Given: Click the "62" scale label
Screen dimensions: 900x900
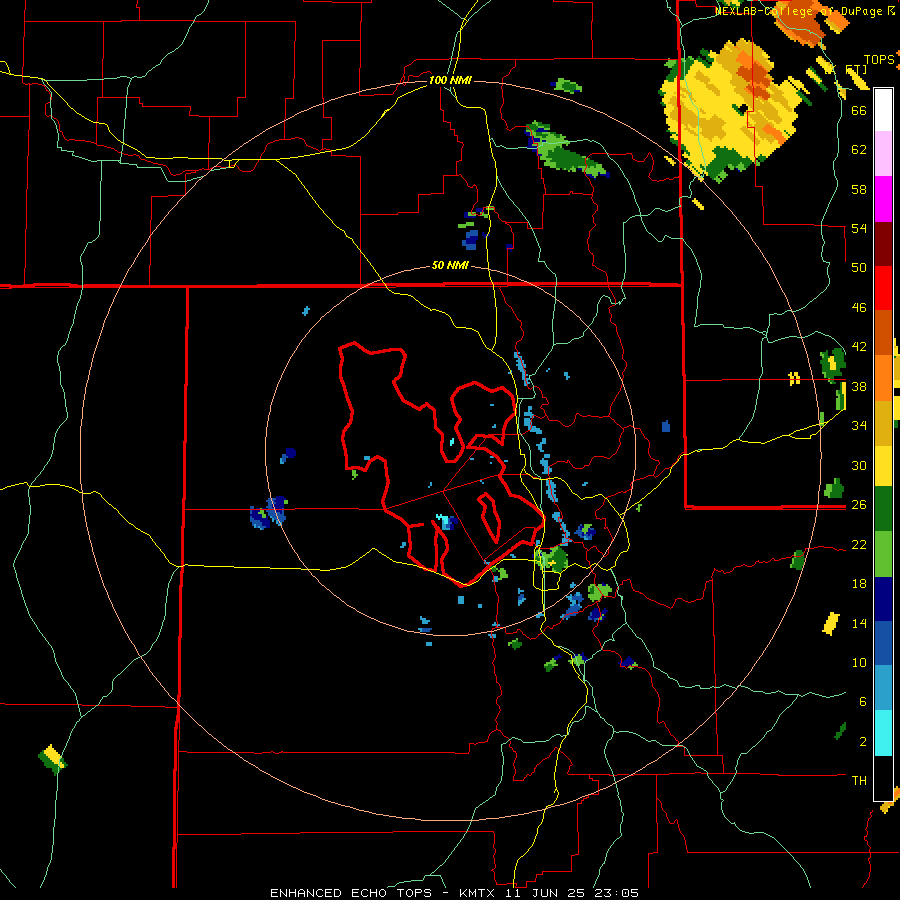Looking at the screenshot, I should click(859, 150).
